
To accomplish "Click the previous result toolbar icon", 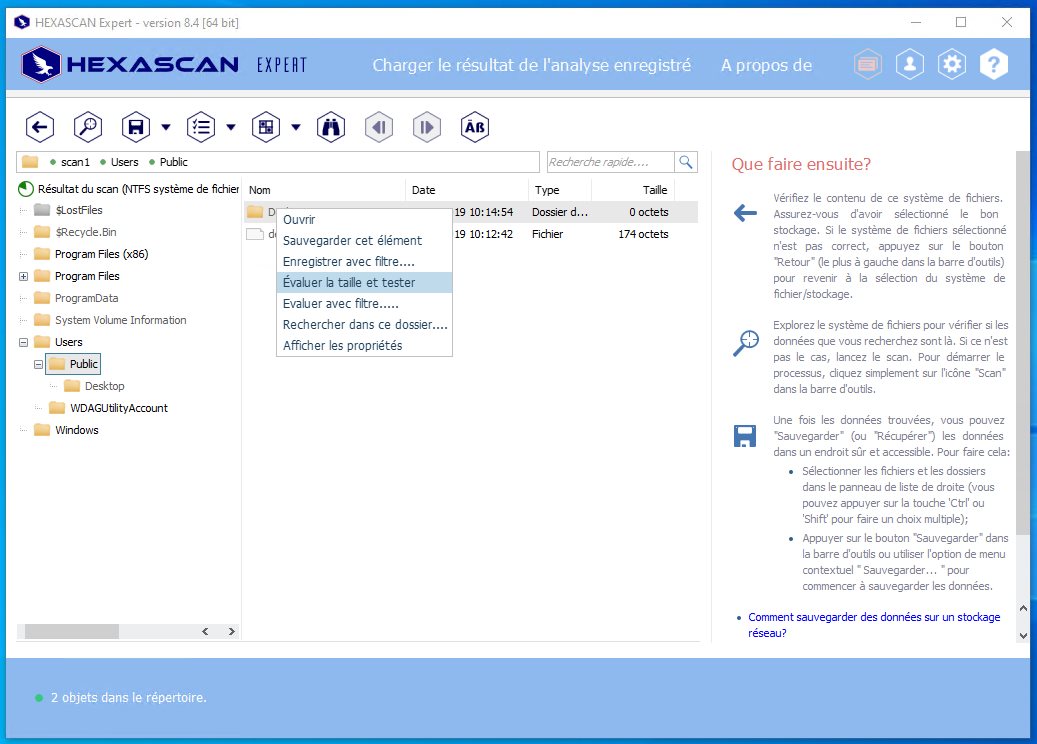I will pos(379,127).
